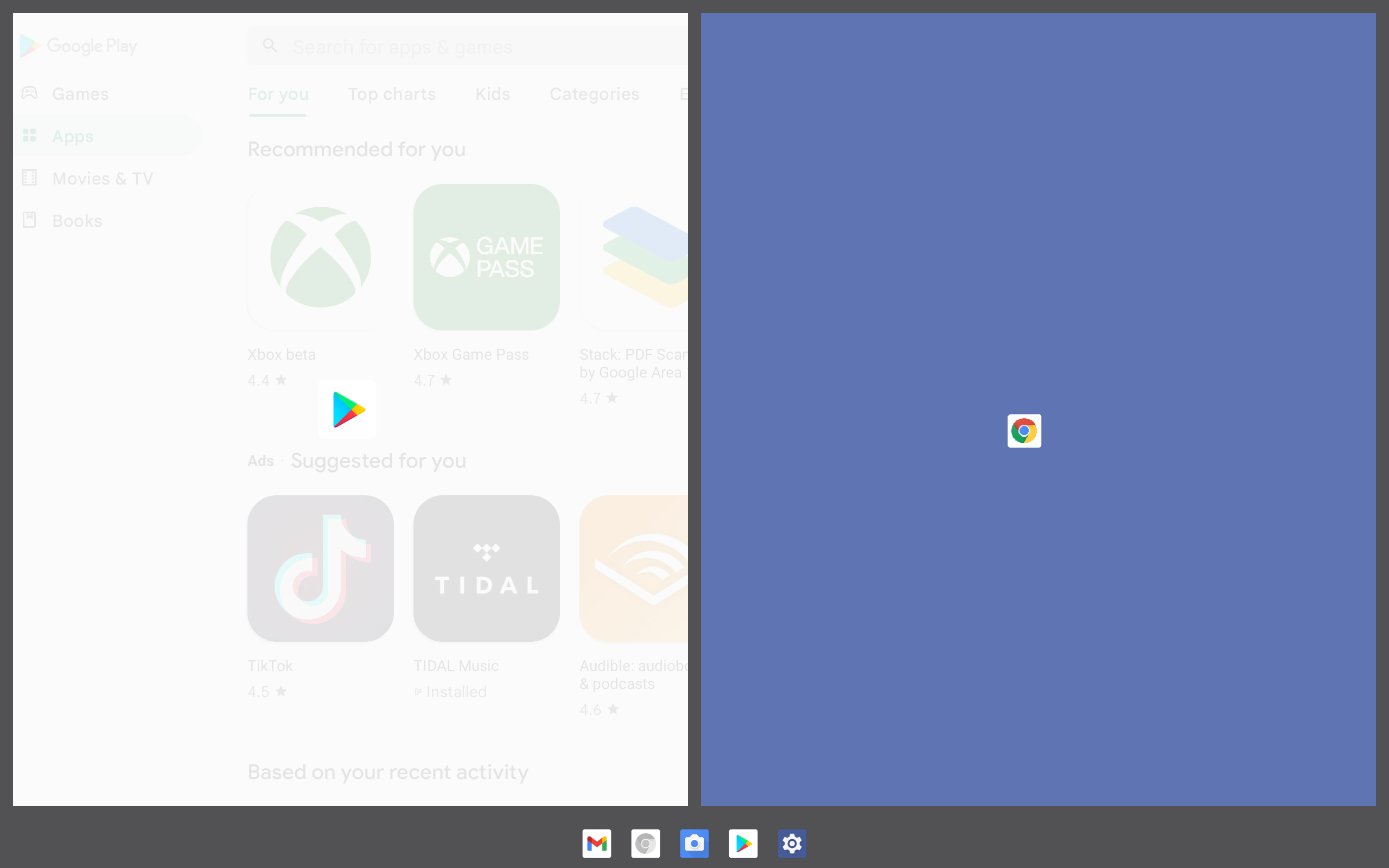This screenshot has height=868, width=1389.
Task: Open Gmail from taskbar
Action: tap(597, 843)
